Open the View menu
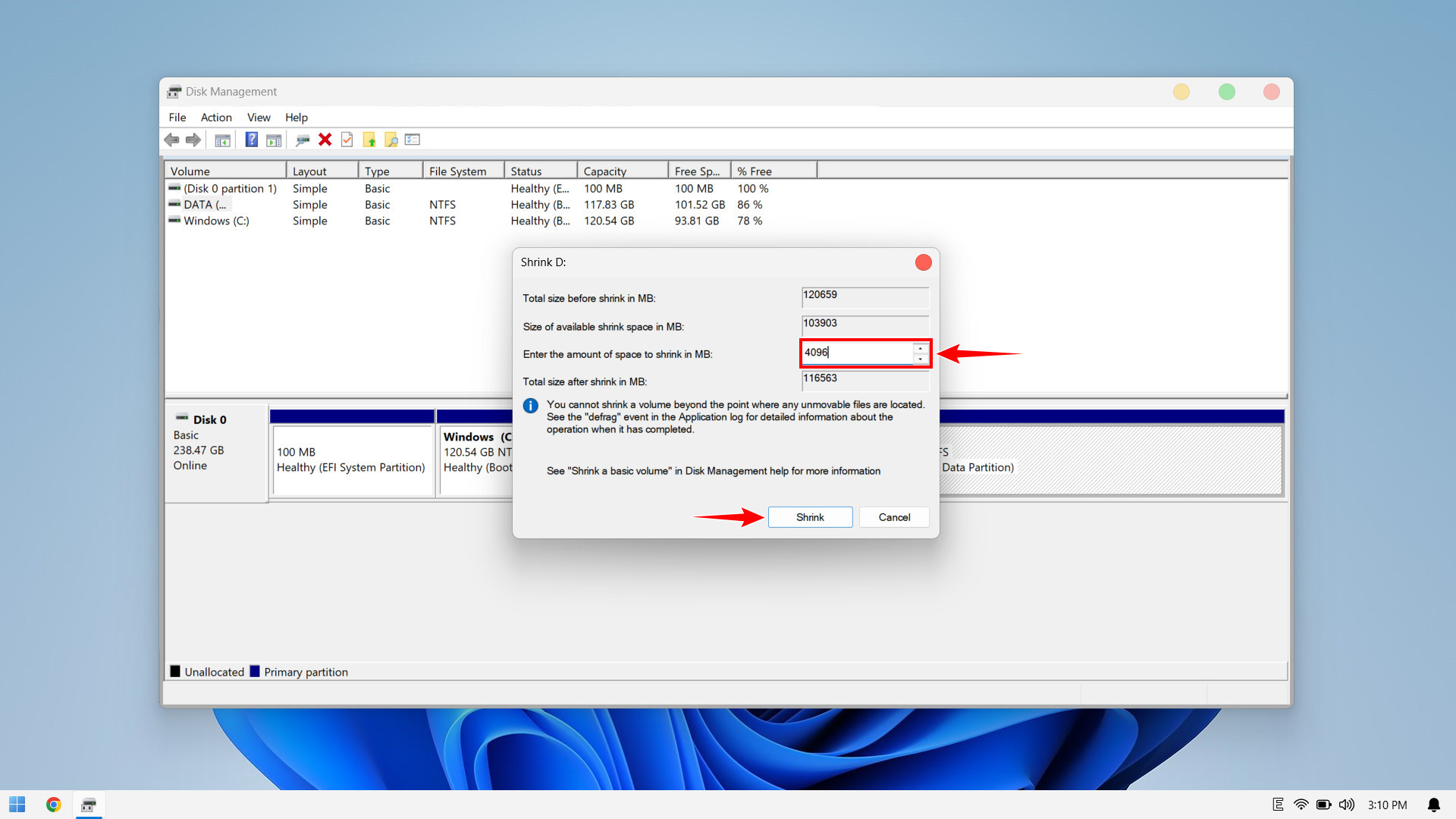 259,118
